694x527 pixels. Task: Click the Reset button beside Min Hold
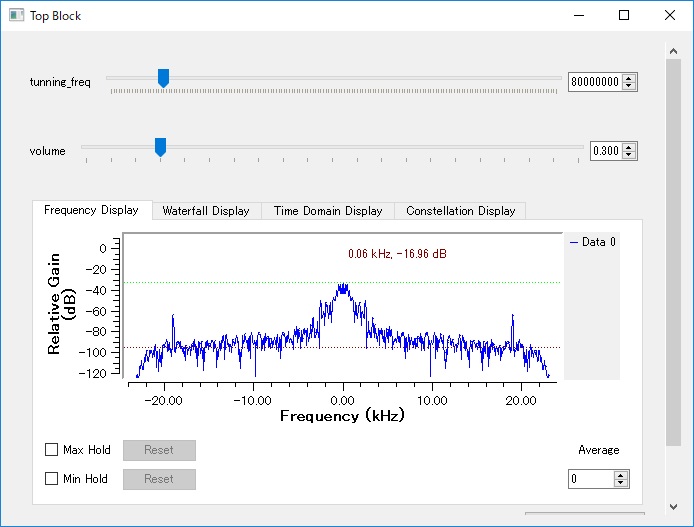(159, 479)
